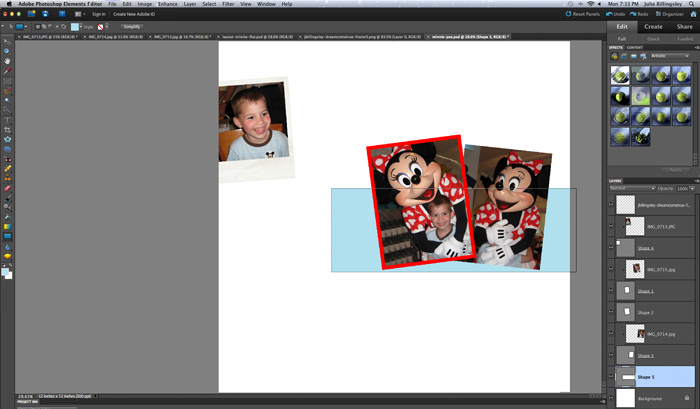Screen dimensions: 700x409
Task: Open the Enhance menu
Action: (x=167, y=4)
